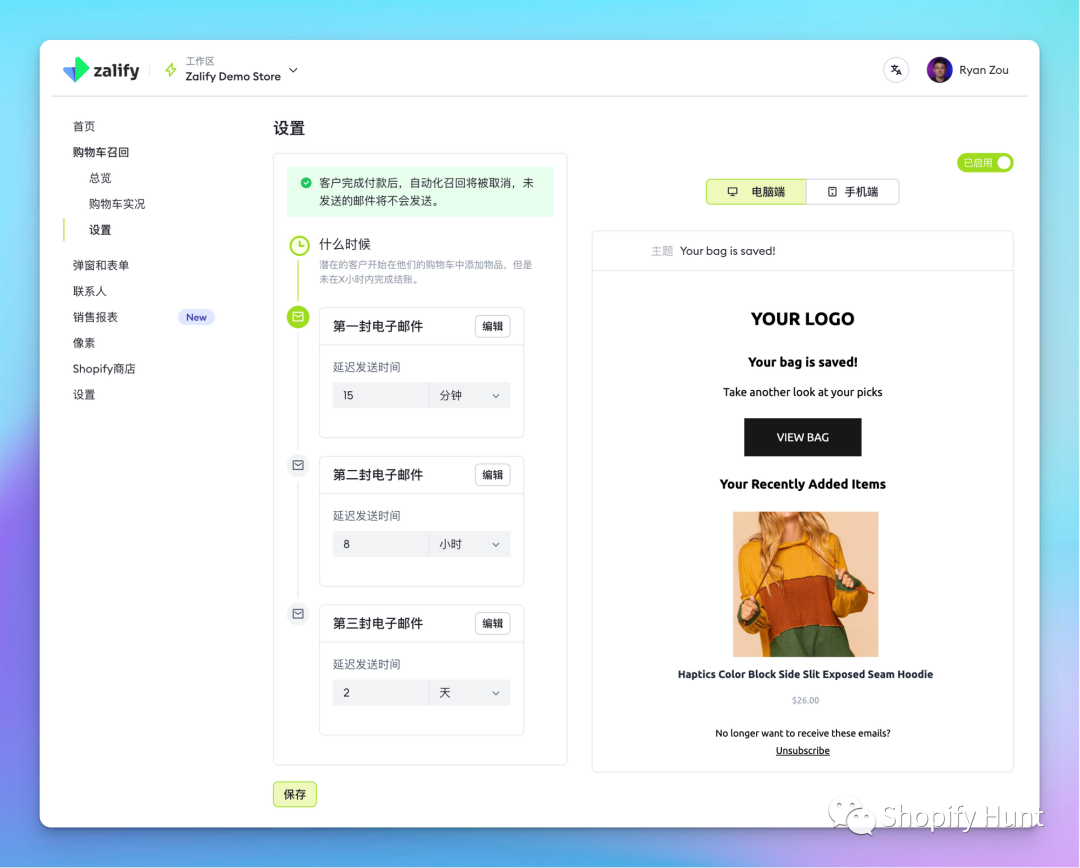The width and height of the screenshot is (1080, 868).
Task: Click Ryan Zou's profile avatar
Action: point(938,69)
